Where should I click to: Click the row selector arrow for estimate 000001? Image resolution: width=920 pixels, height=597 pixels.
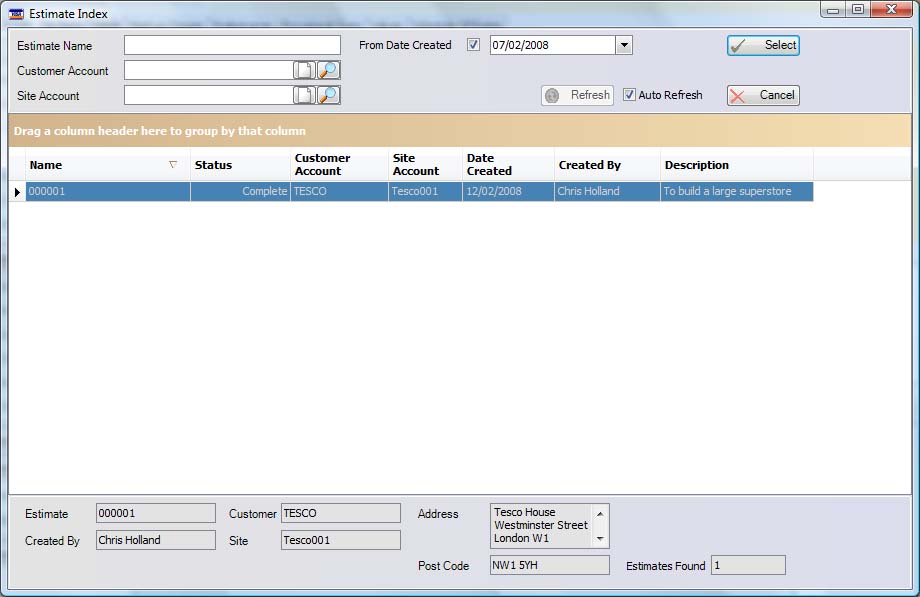(17, 191)
